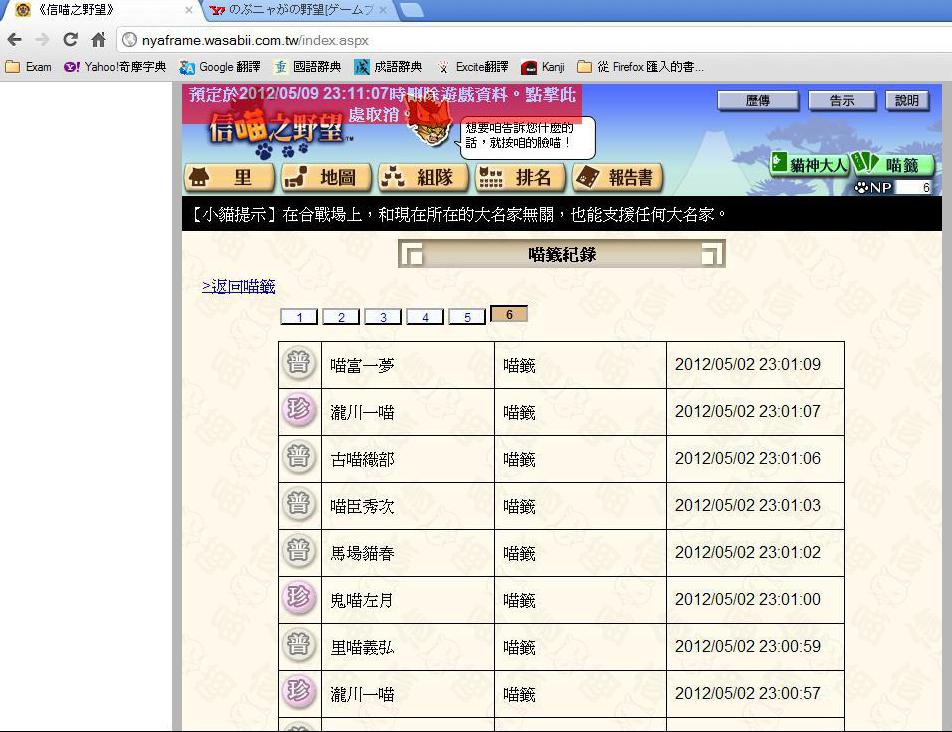Open the 歷傳 button
952x732 pixels.
point(758,101)
